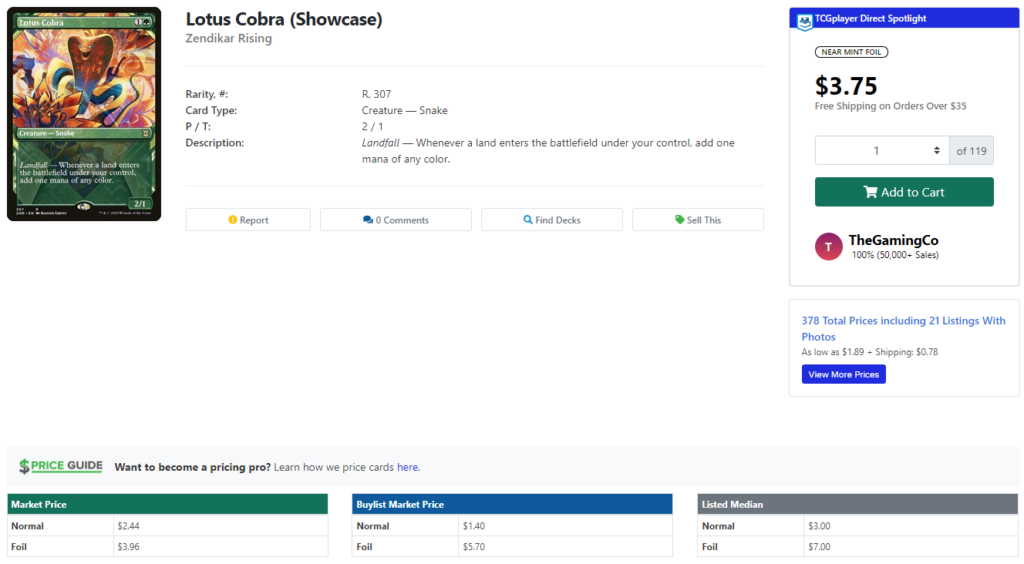Click the 'of 119' quantity label
Image resolution: width=1024 pixels, height=564 pixels.
tap(971, 151)
